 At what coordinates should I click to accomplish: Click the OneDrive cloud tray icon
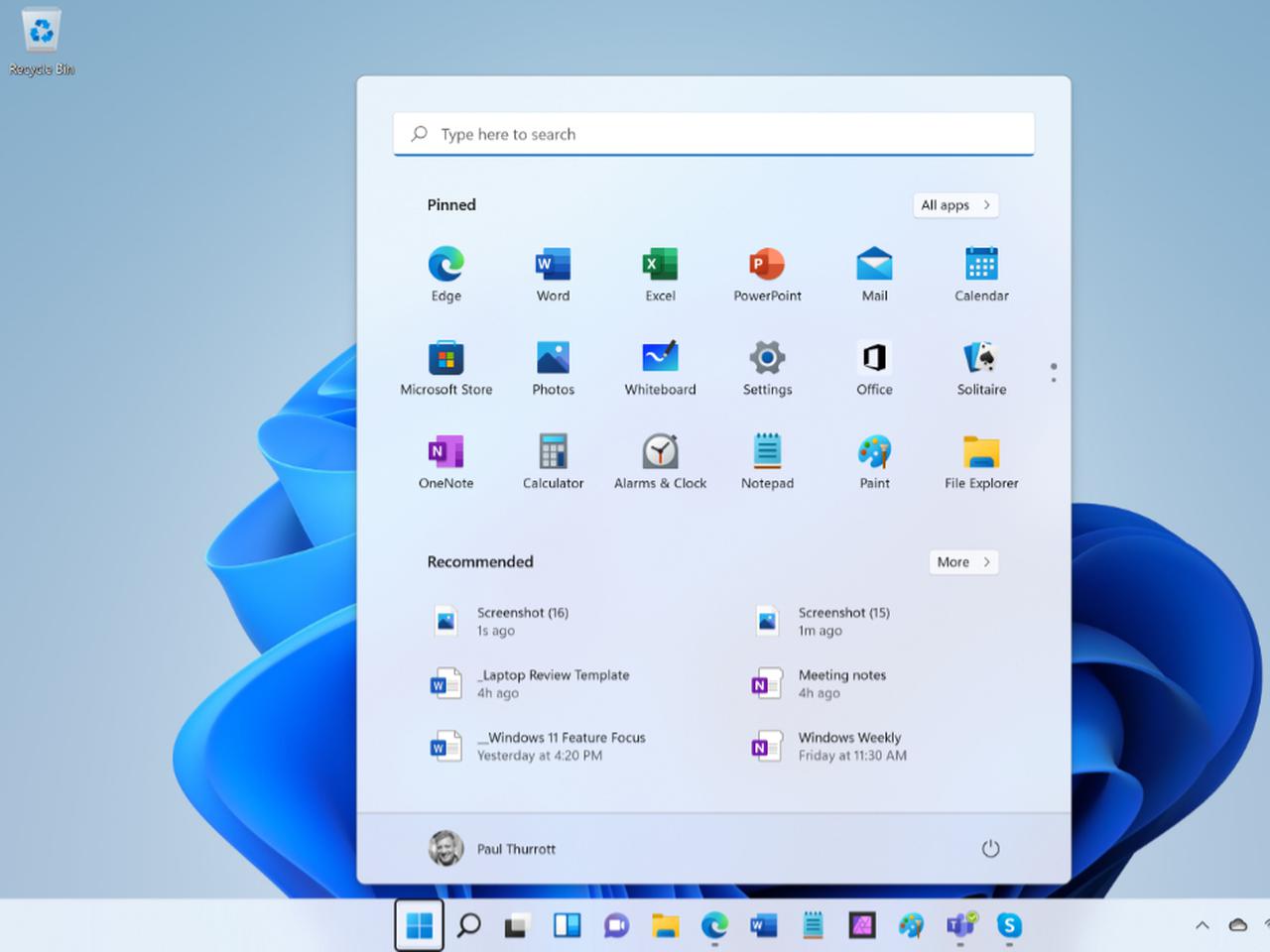click(x=1237, y=925)
